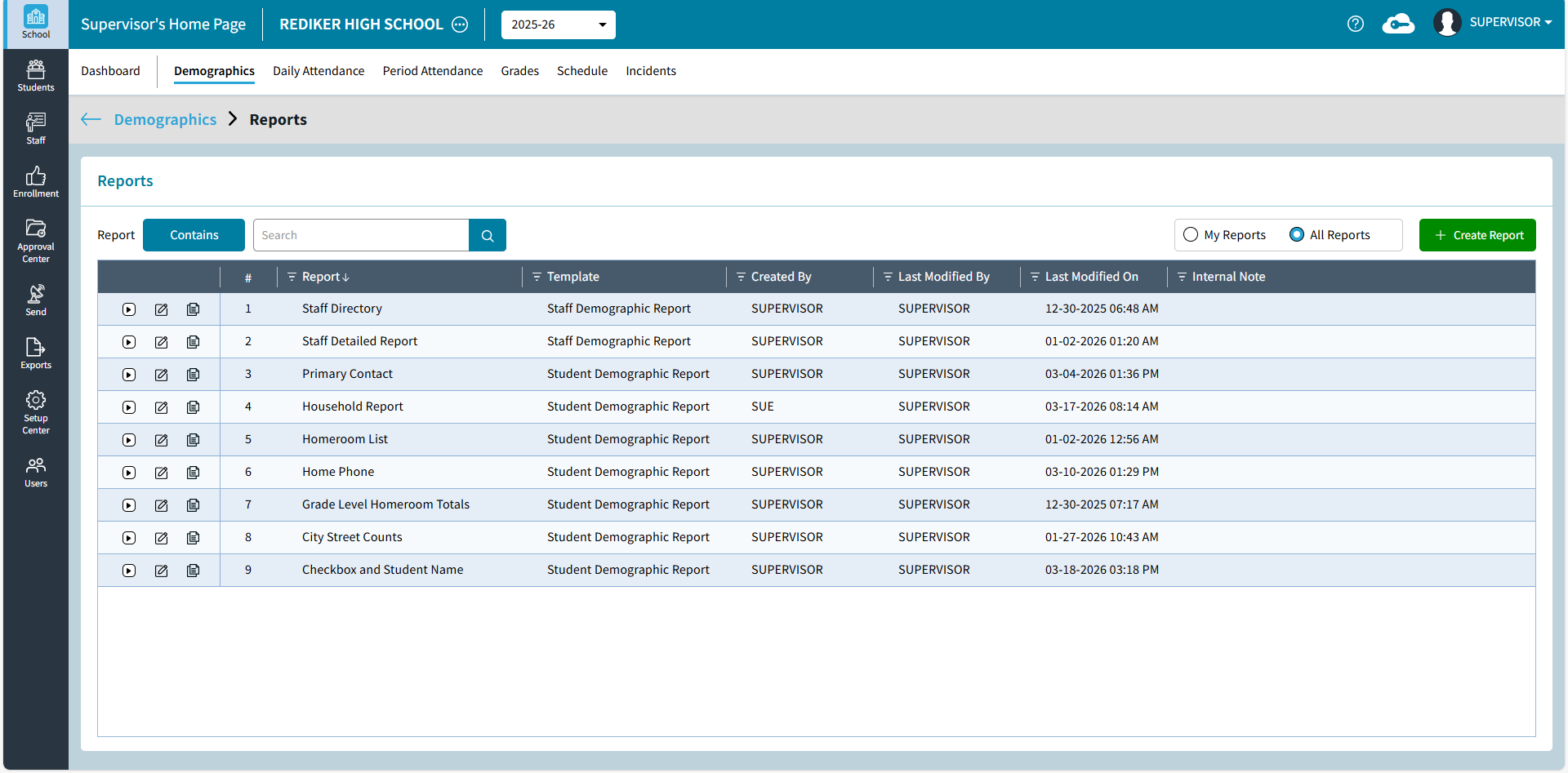Open the Staff sidebar section
Viewport: 1568px width, 773px height.
coord(36,129)
